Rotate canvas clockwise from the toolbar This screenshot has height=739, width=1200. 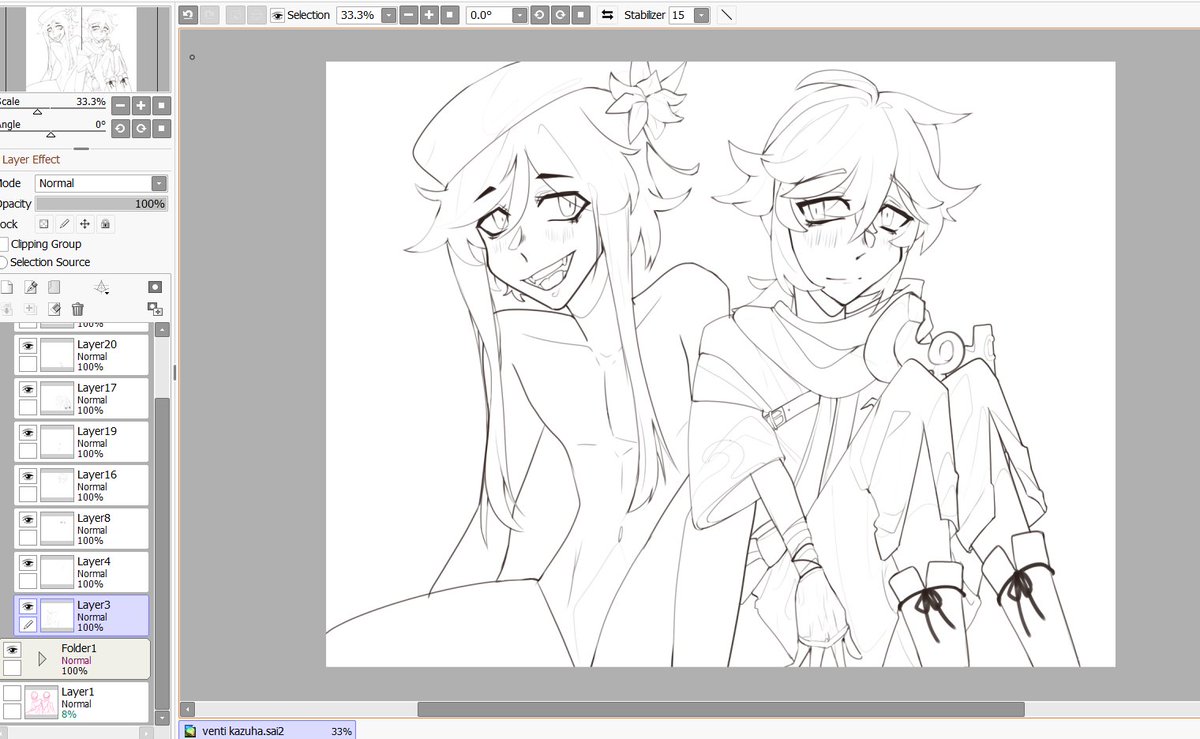click(560, 15)
